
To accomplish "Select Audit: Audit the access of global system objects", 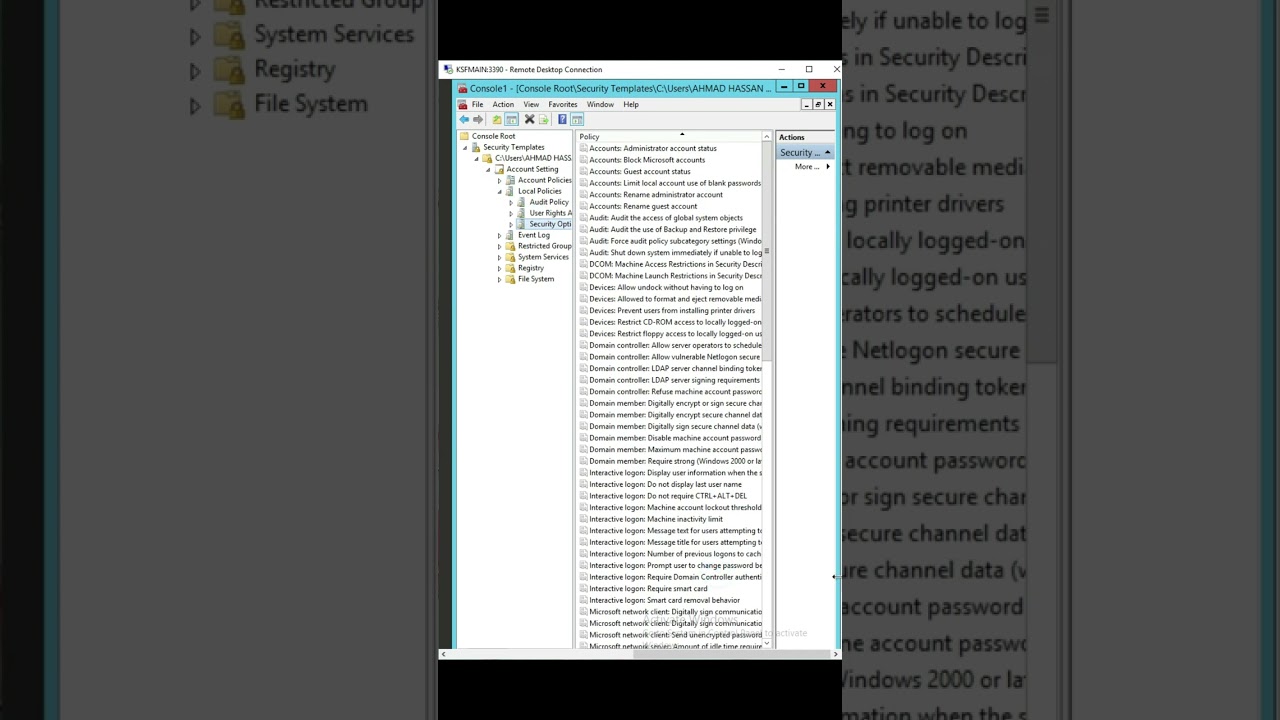I will click(x=666, y=218).
